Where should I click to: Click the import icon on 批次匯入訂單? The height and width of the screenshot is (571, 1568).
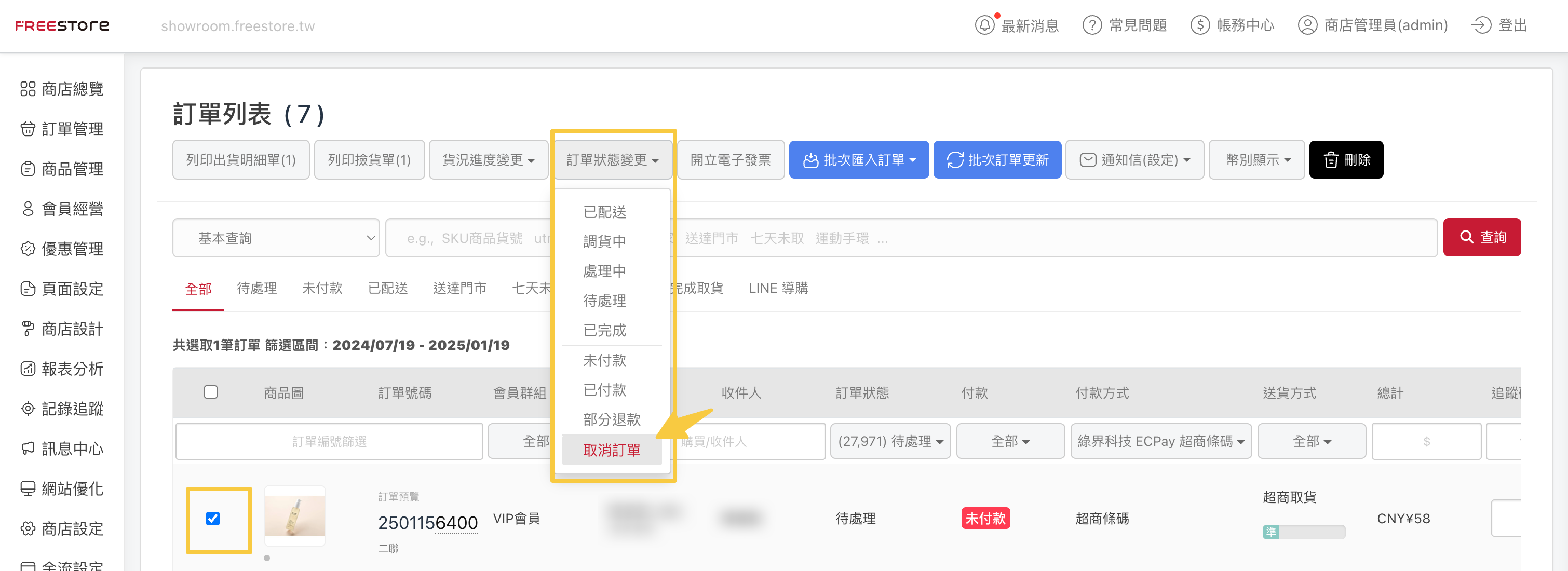pyautogui.click(x=811, y=160)
